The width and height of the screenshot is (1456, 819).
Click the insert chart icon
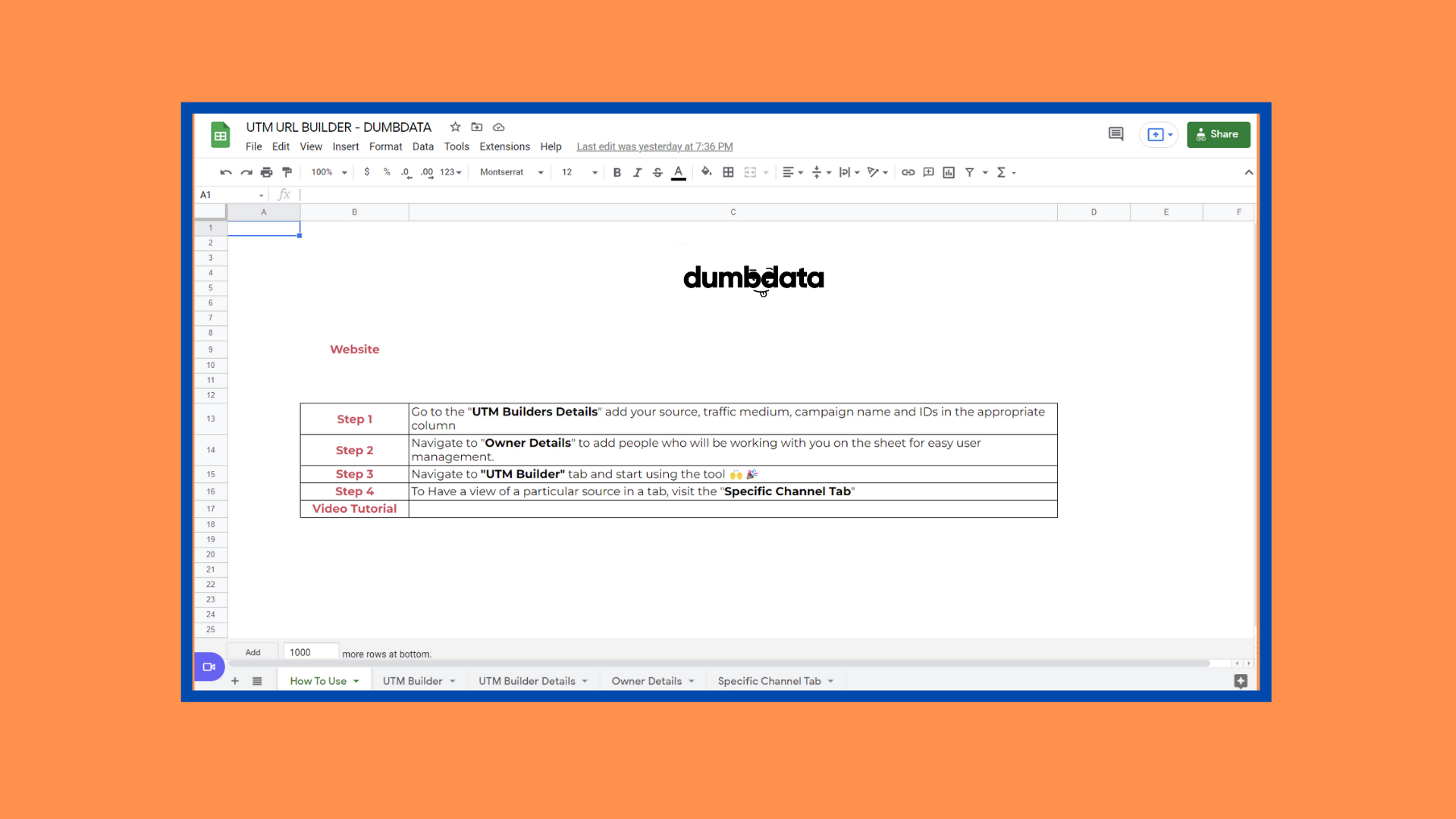point(949,172)
